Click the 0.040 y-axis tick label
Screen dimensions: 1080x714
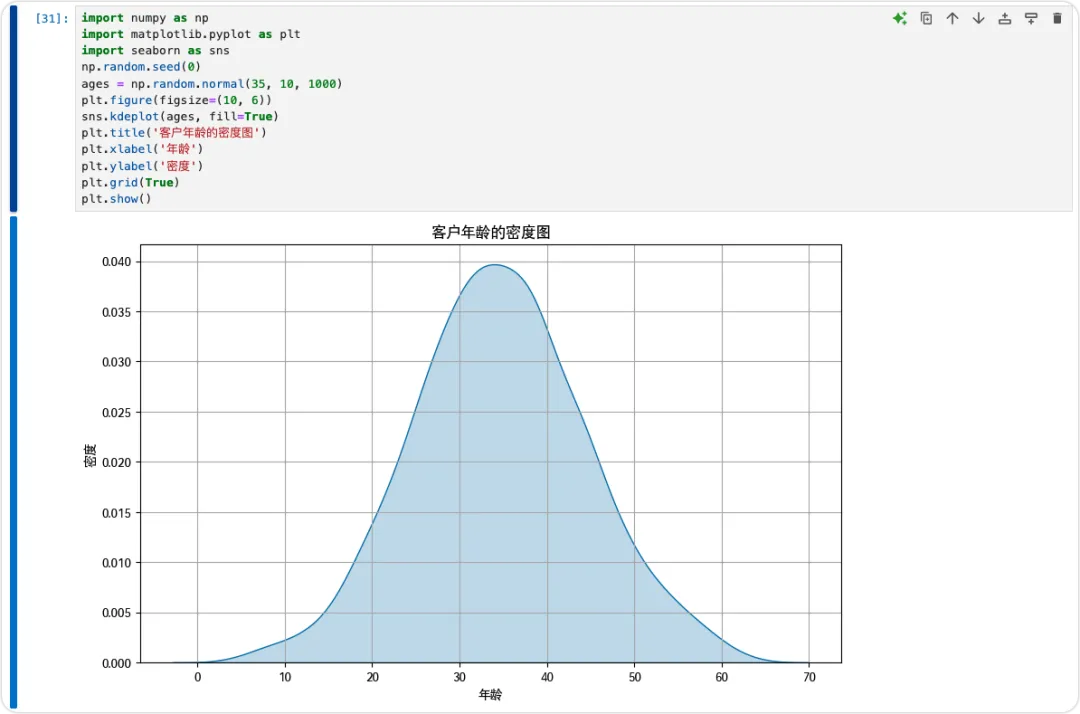coord(116,262)
